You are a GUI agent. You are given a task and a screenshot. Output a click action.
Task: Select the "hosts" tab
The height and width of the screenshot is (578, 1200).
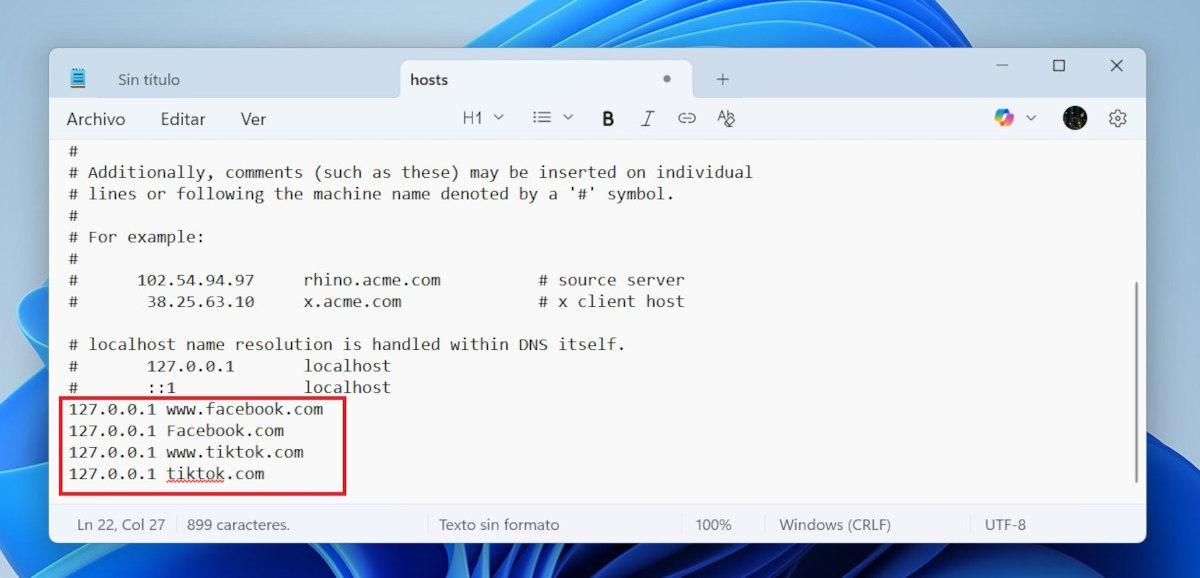tap(429, 80)
